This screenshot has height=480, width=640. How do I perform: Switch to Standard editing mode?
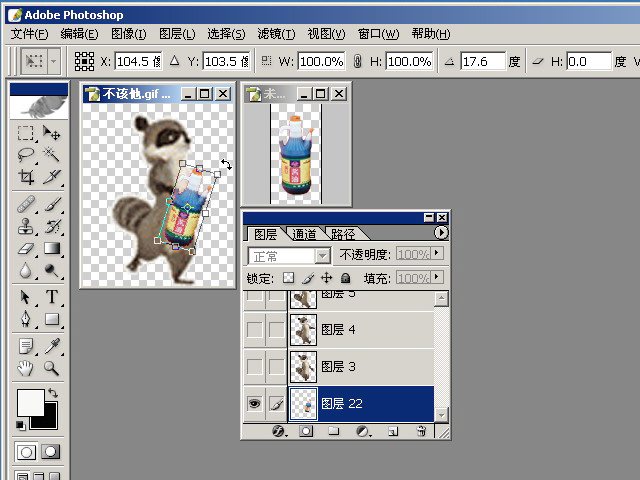tap(26, 452)
